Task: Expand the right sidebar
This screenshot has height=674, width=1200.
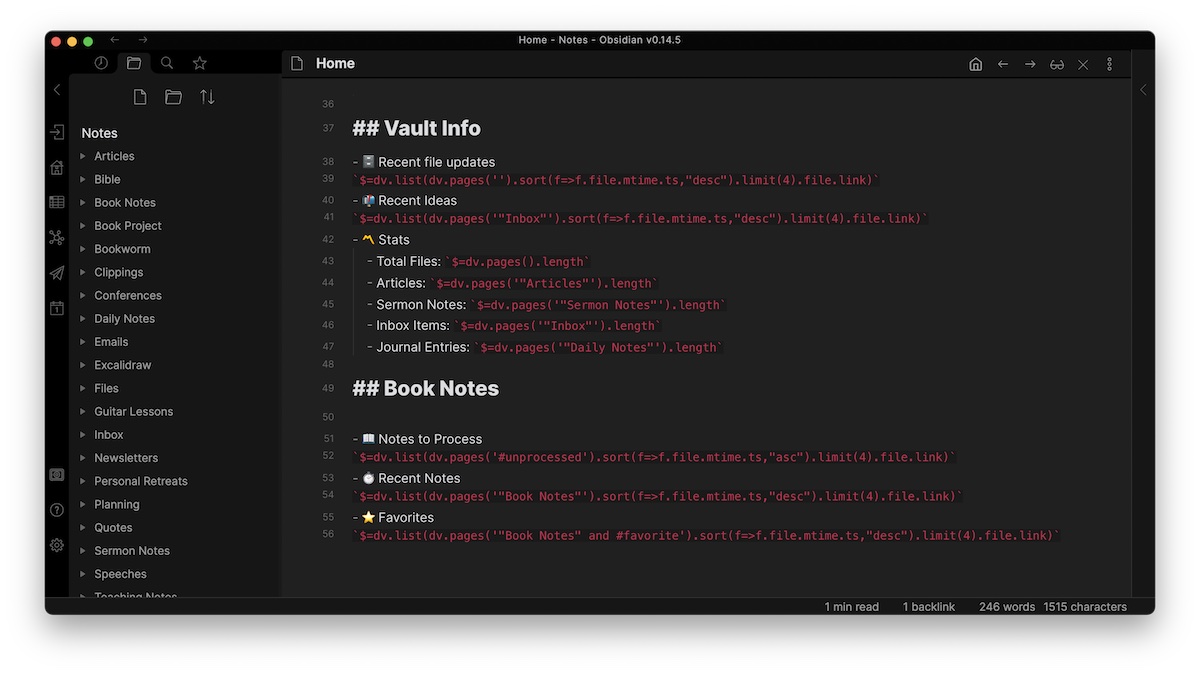Action: (x=1143, y=90)
